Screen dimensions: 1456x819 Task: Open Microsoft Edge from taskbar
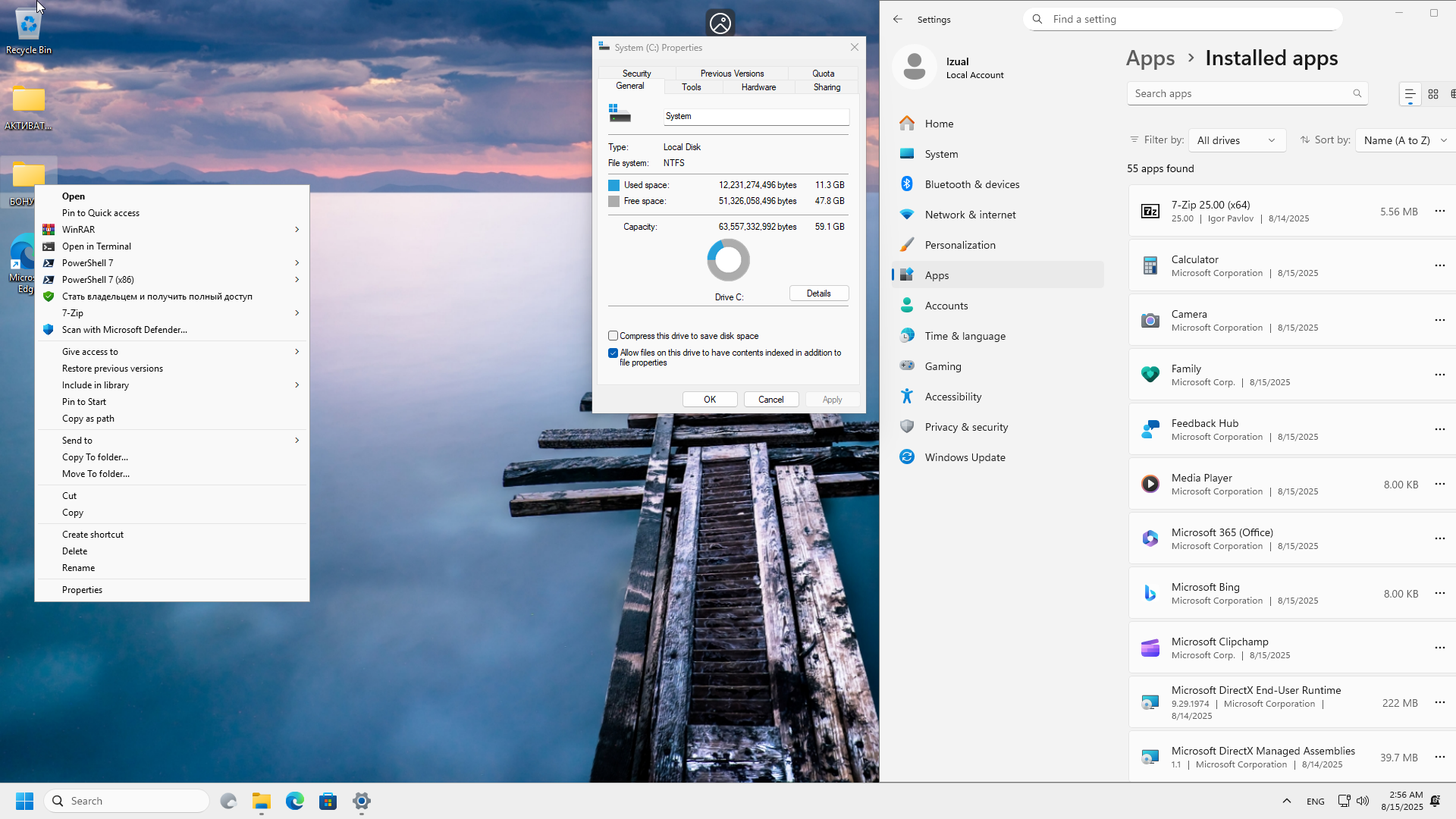pos(295,801)
